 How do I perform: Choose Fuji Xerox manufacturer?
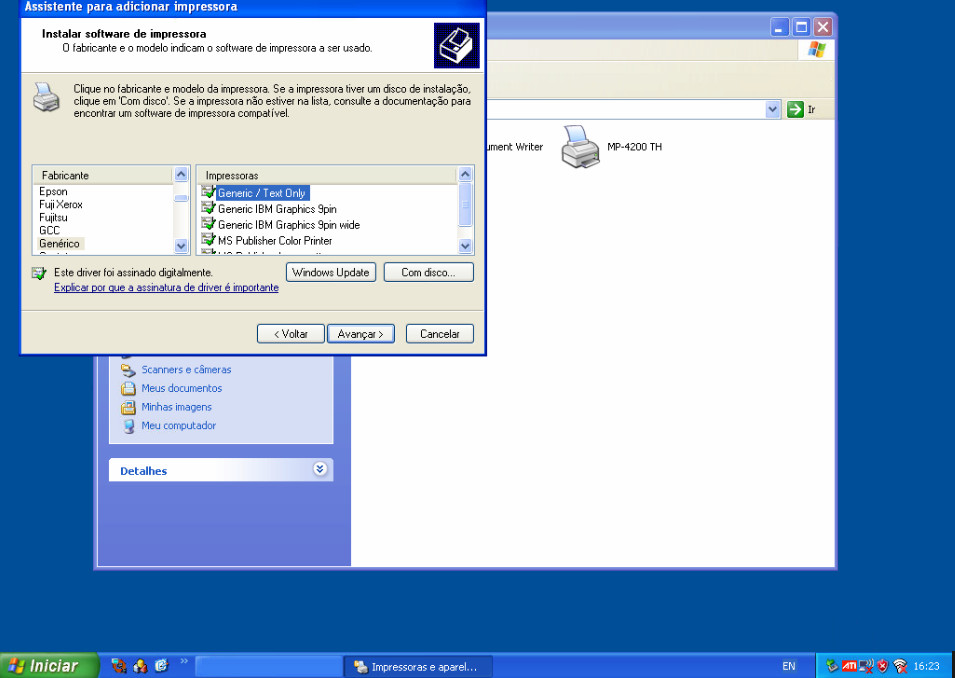pyautogui.click(x=61, y=204)
